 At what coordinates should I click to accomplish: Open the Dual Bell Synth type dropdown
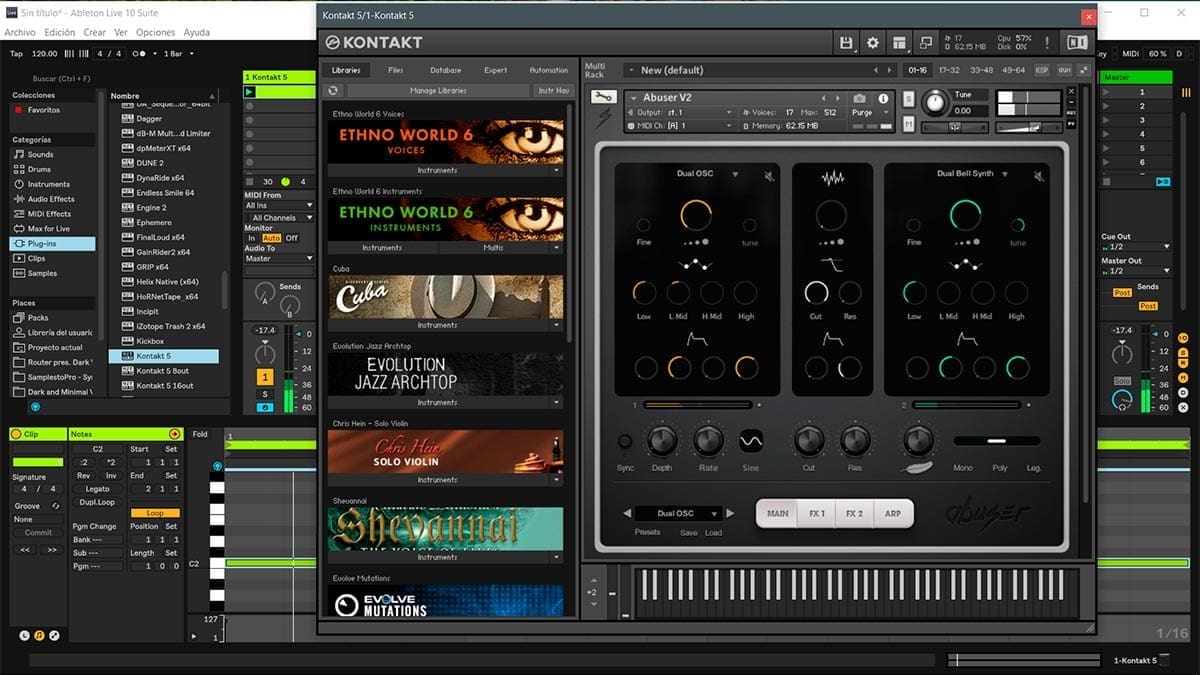pos(1005,174)
